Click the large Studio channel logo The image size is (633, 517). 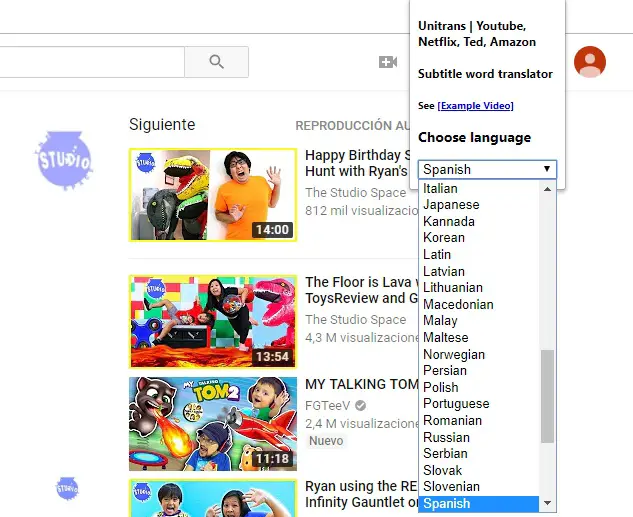coord(65,160)
